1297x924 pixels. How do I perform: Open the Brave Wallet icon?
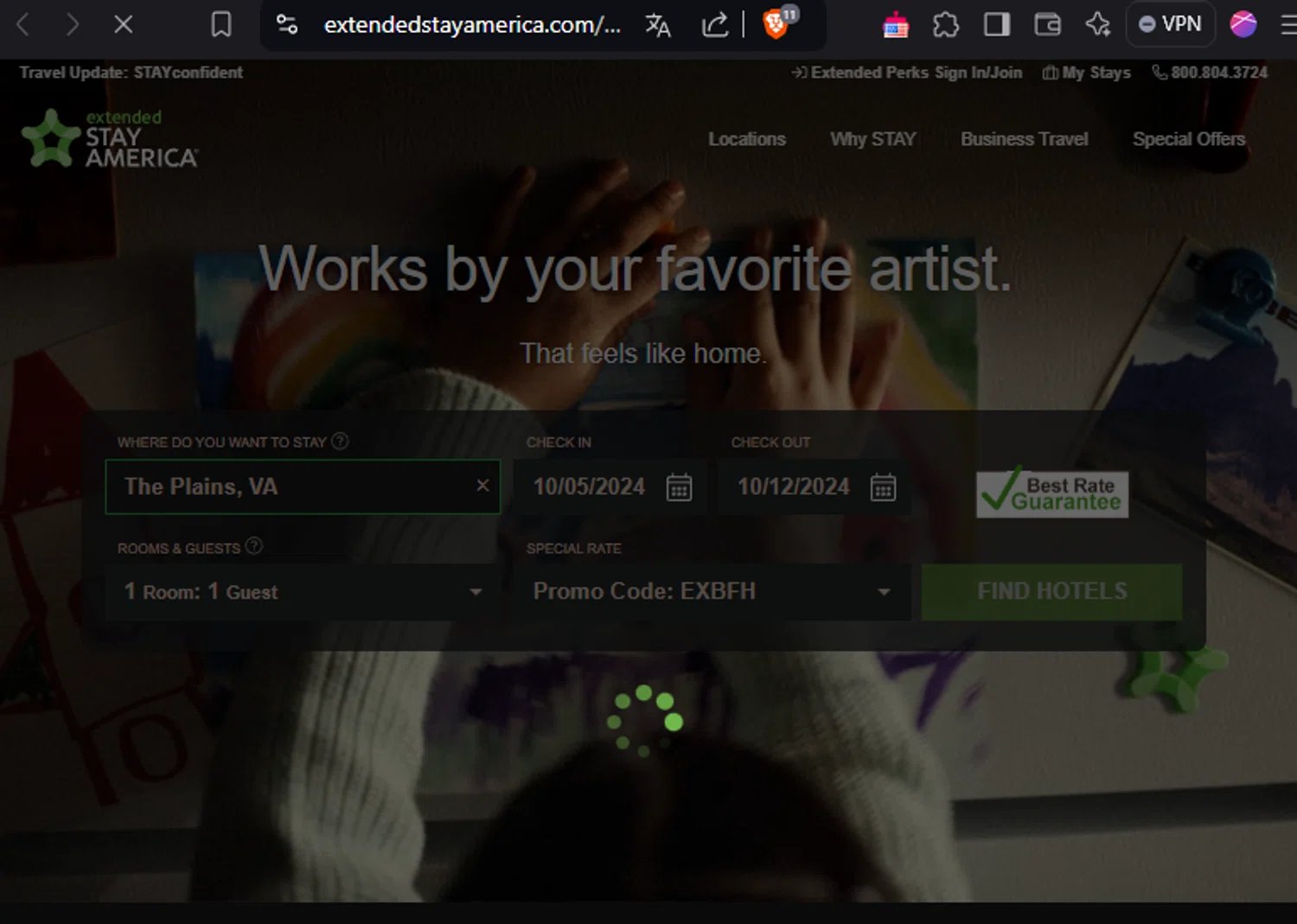[1047, 24]
